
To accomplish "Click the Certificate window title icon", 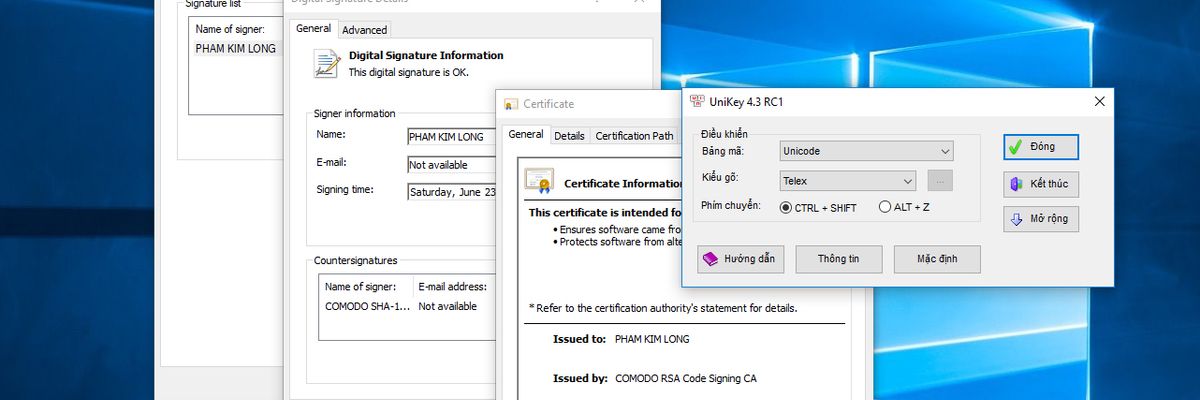I will tap(511, 104).
